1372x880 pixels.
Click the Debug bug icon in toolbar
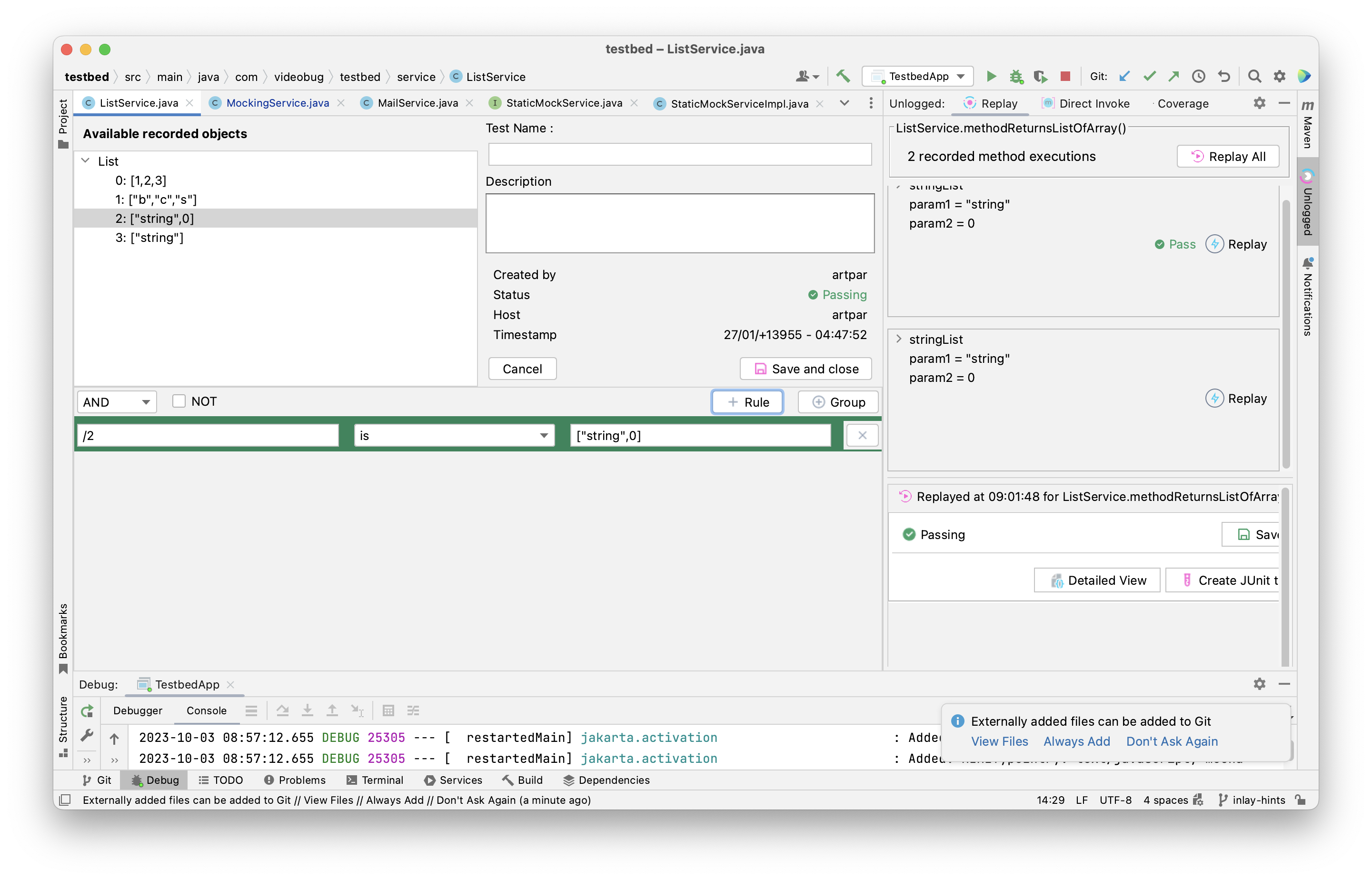click(1015, 76)
